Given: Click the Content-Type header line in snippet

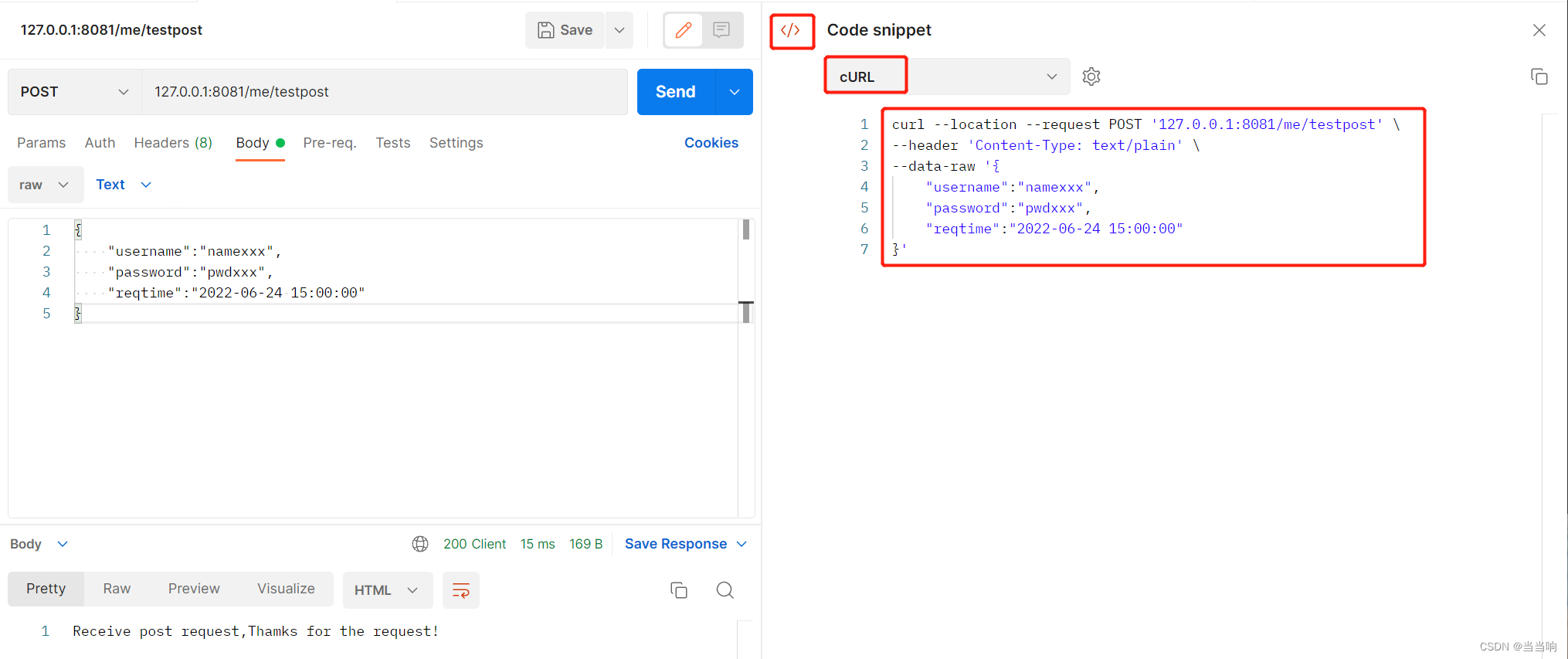Looking at the screenshot, I should (1046, 145).
